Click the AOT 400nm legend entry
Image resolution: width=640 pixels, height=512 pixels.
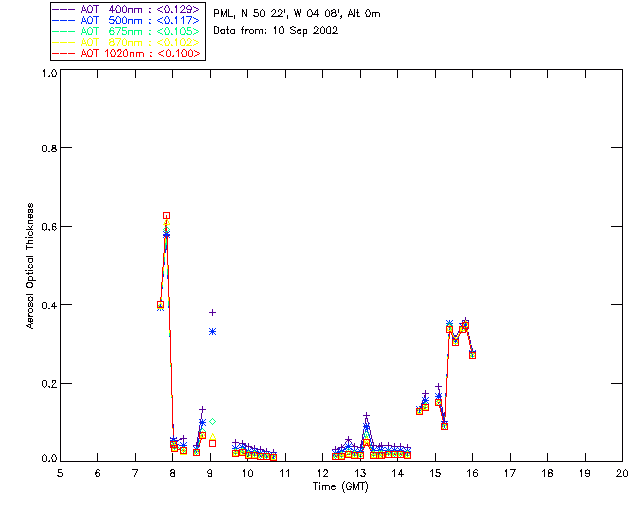[127, 9]
